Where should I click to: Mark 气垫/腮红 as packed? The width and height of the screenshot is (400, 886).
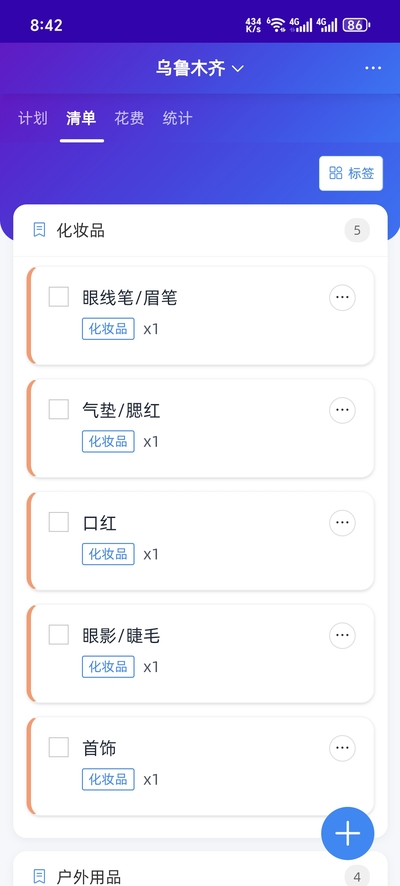59,409
